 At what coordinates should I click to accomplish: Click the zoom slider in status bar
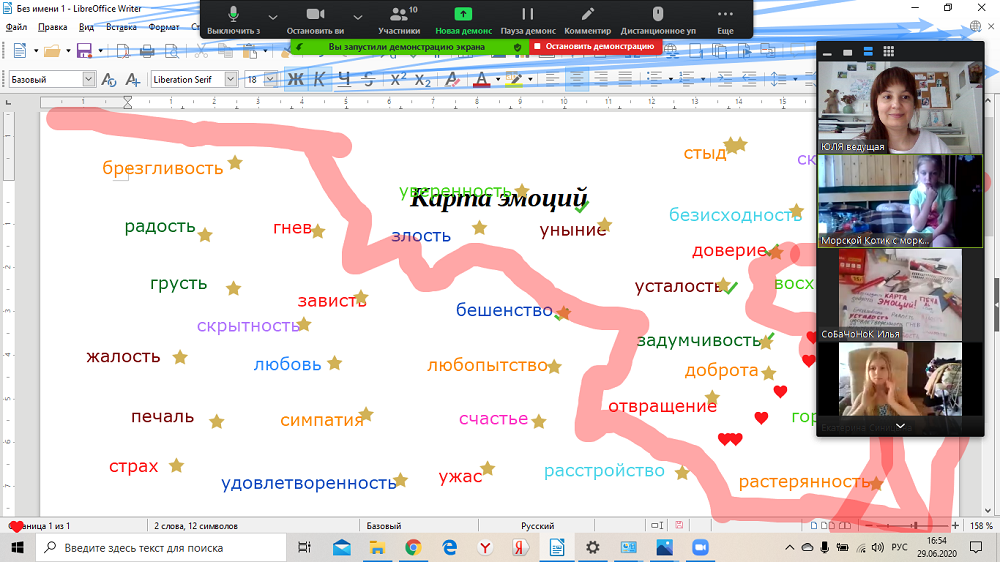913,525
